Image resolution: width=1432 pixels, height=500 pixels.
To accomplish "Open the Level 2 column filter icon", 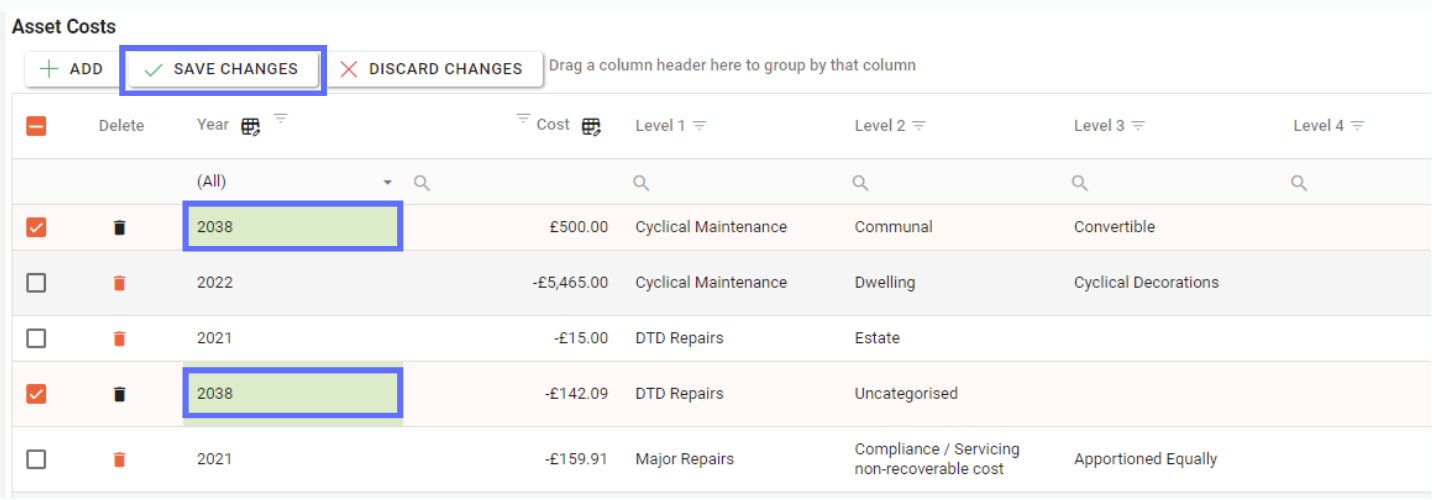I will click(919, 126).
